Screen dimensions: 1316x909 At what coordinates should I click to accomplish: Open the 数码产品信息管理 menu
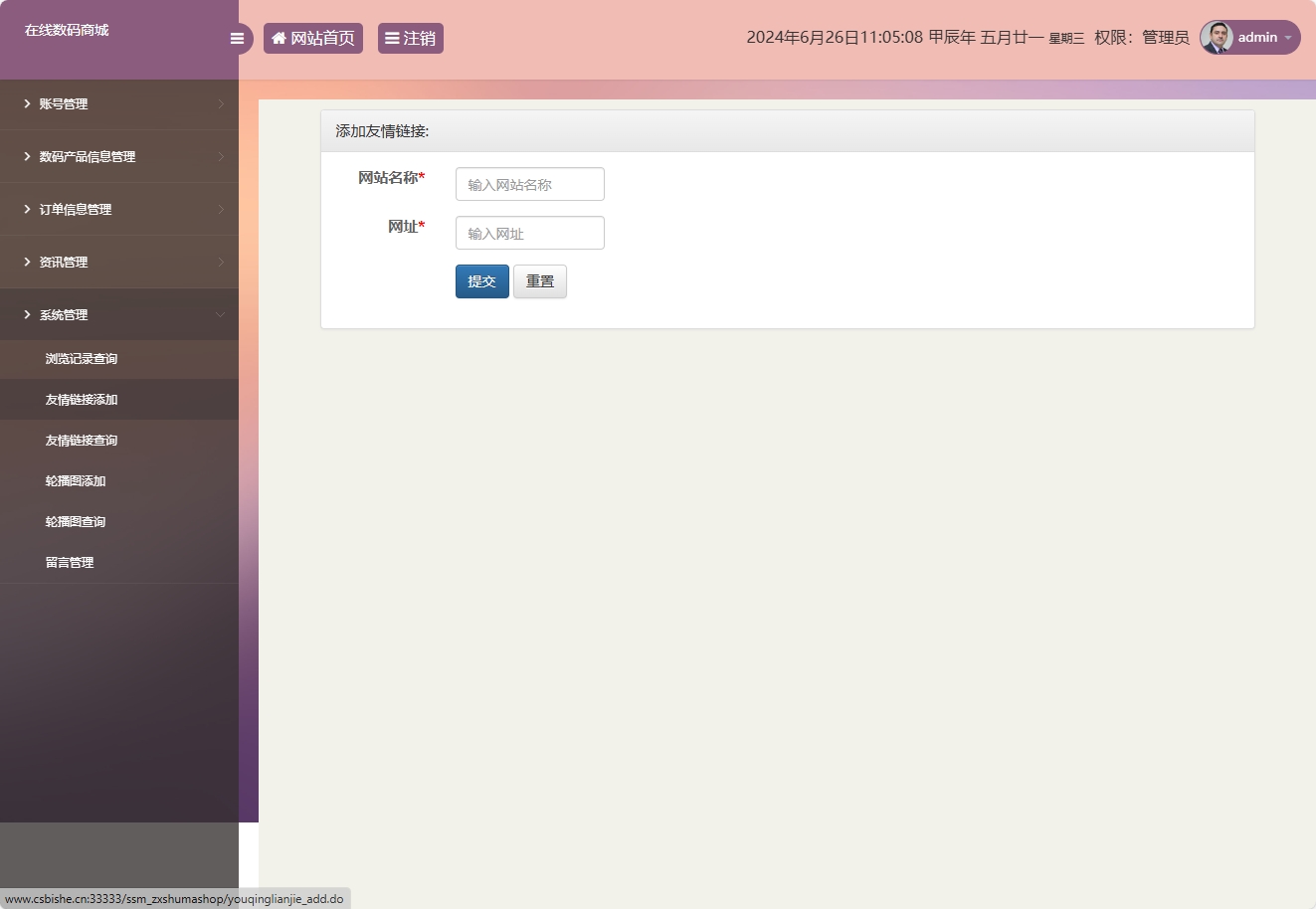[x=119, y=156]
